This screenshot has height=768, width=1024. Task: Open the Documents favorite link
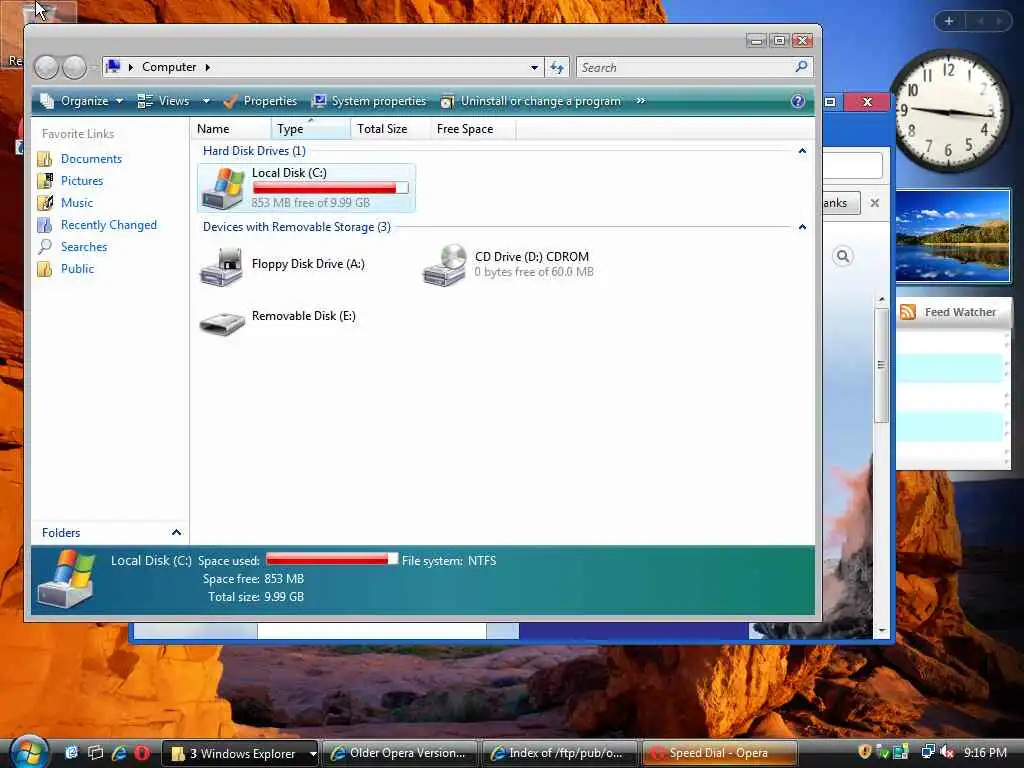click(91, 159)
